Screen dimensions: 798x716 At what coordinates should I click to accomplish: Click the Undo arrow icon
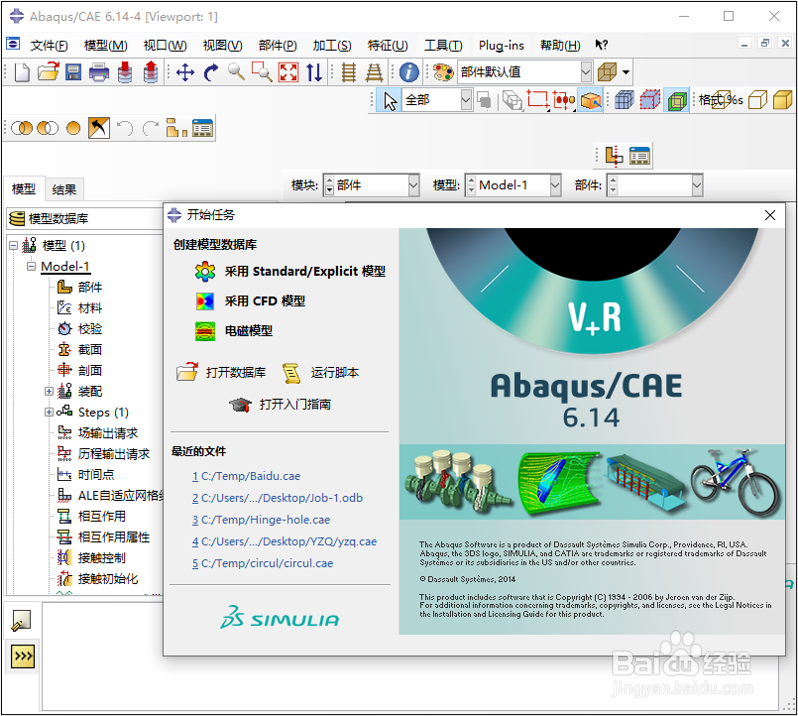pos(125,128)
